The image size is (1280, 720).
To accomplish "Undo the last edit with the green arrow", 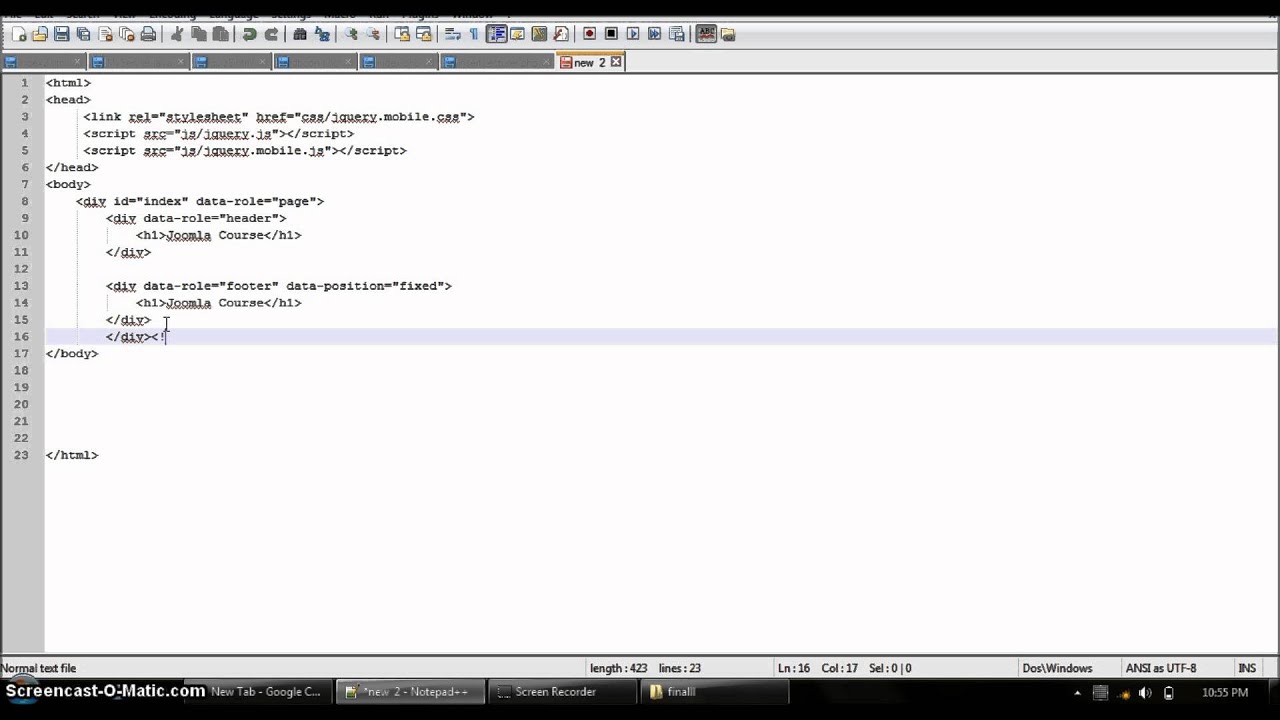I will point(249,34).
